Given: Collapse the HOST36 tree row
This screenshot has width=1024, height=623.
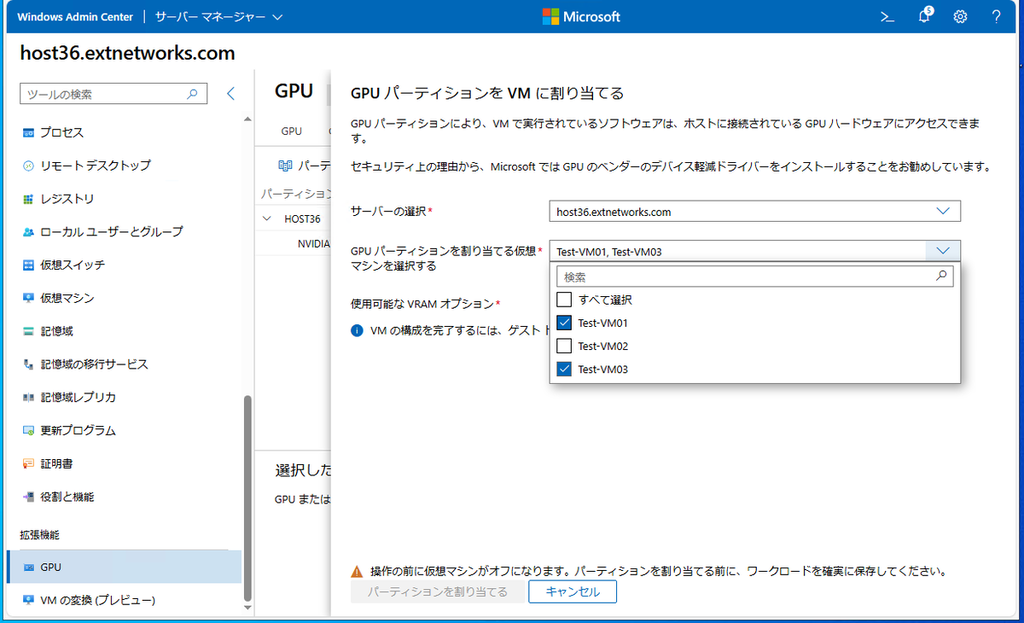Looking at the screenshot, I should tap(266, 219).
